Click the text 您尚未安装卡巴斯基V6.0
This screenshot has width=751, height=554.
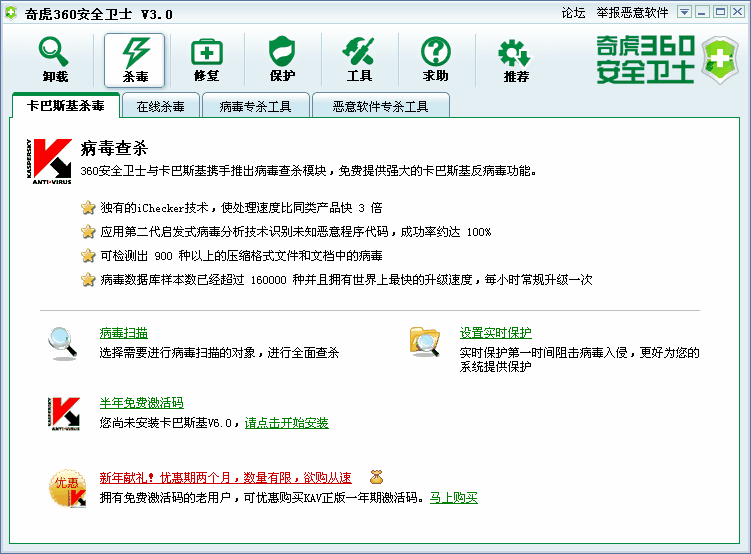click(166, 423)
